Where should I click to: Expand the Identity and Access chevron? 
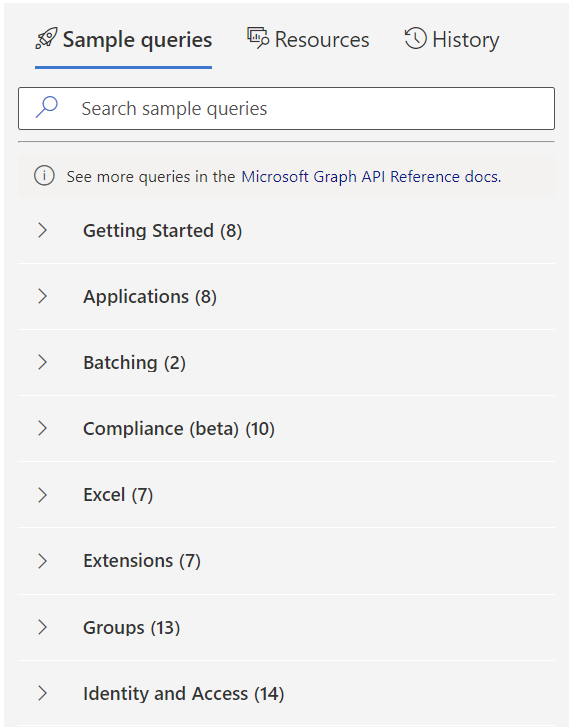(43, 693)
